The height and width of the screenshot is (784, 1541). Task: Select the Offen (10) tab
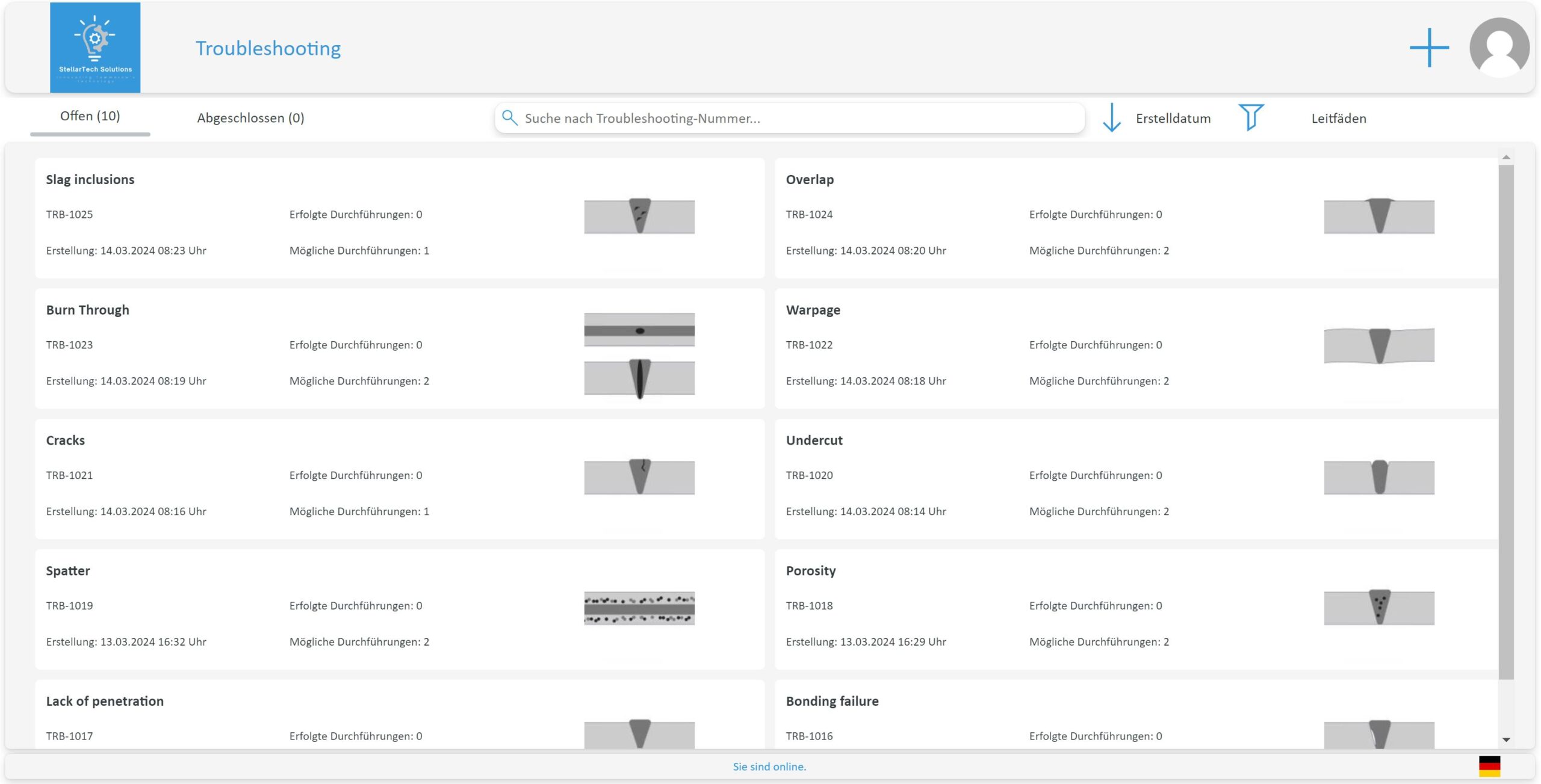click(x=90, y=116)
